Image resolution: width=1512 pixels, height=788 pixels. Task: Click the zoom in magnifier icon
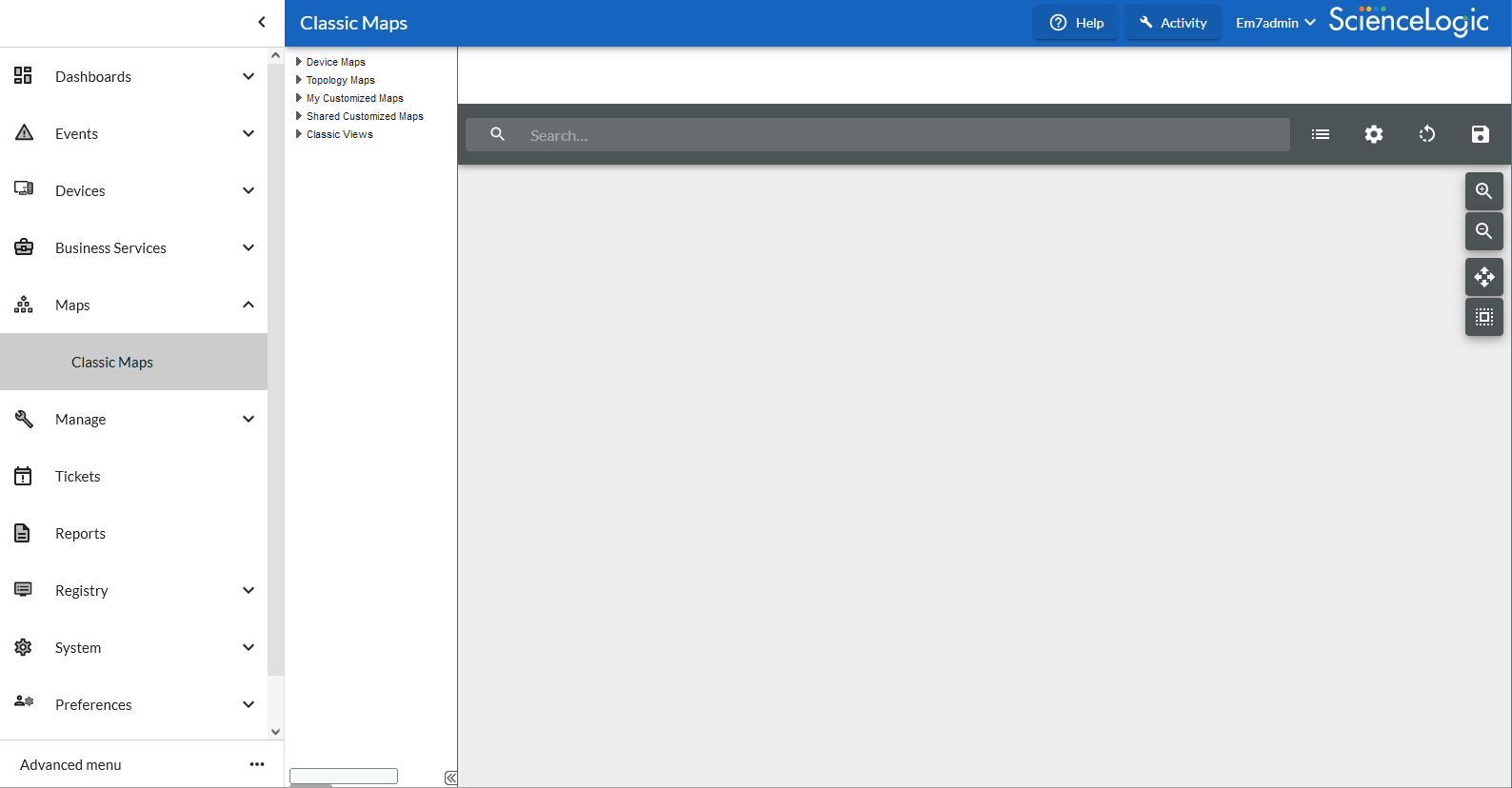click(x=1483, y=191)
